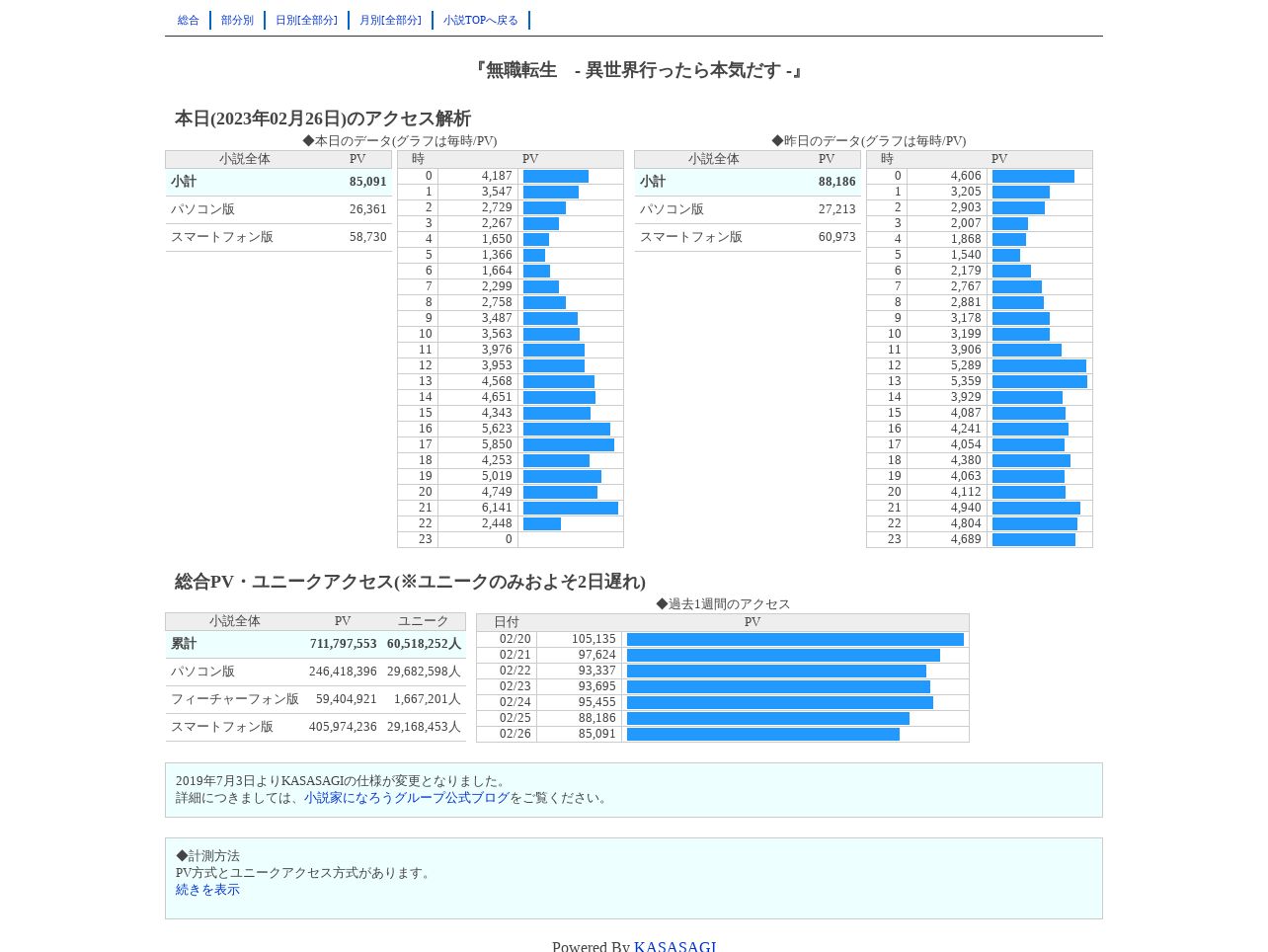The width and height of the screenshot is (1268, 952).
Task: Select the フィーチャーフォン版 cumulative row
Action: pos(316,699)
